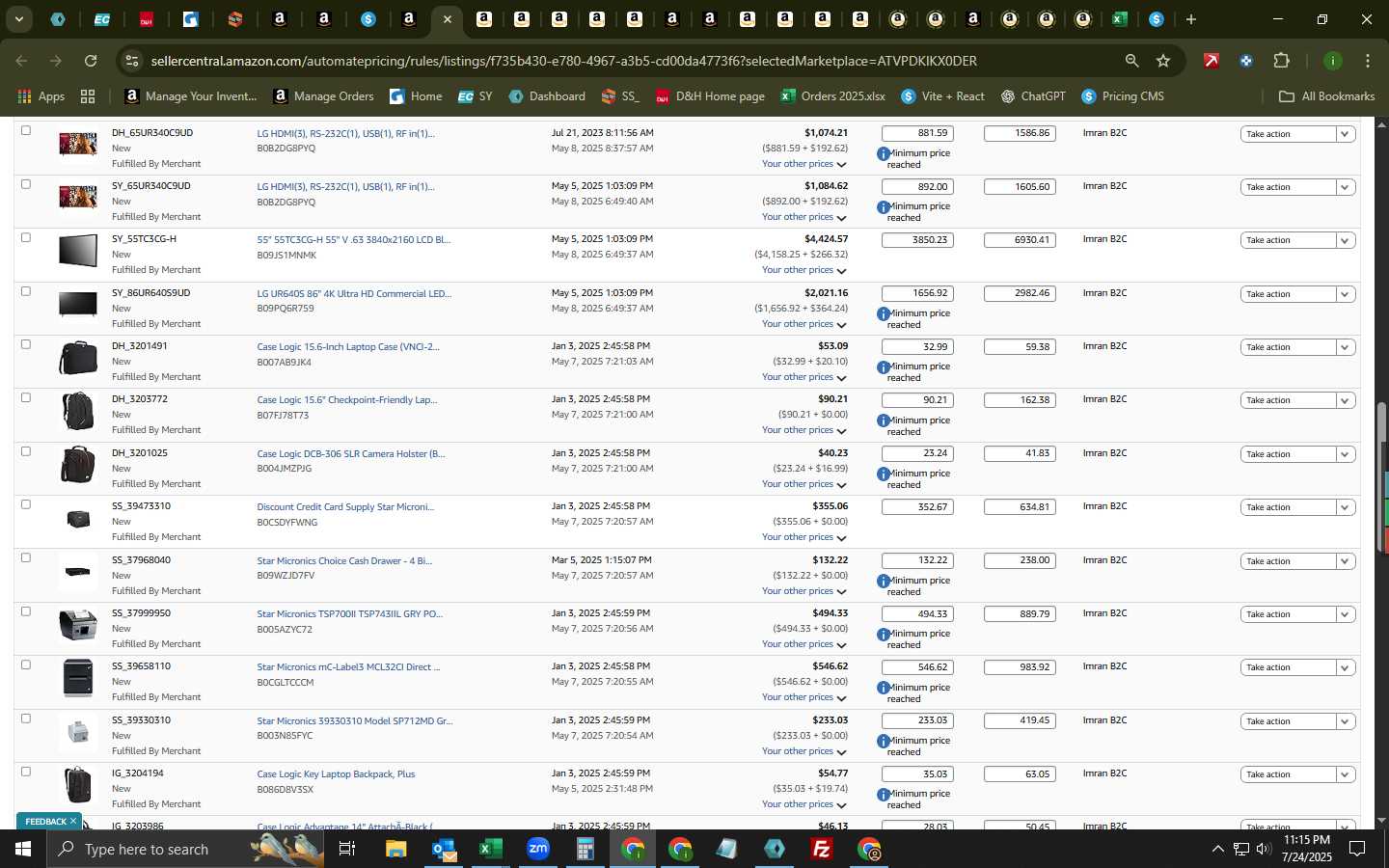Select checkbox for DH_3203772 listing

tap(26, 397)
